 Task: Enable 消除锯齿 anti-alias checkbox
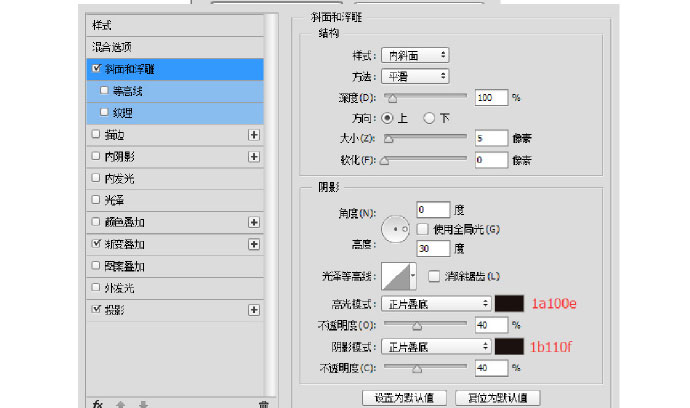tap(434, 276)
